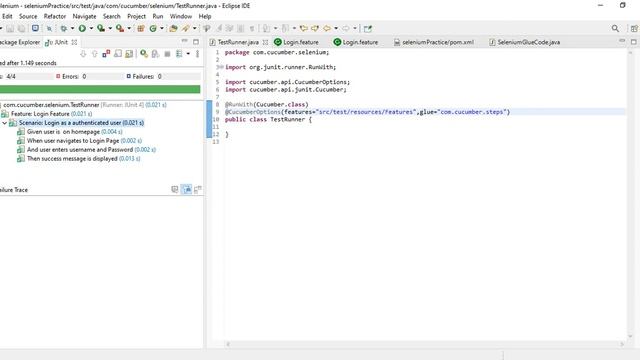Screen dimensions: 640x360
Task: Open the Navigate menu
Action: pyautogui.click(x=84, y=16)
